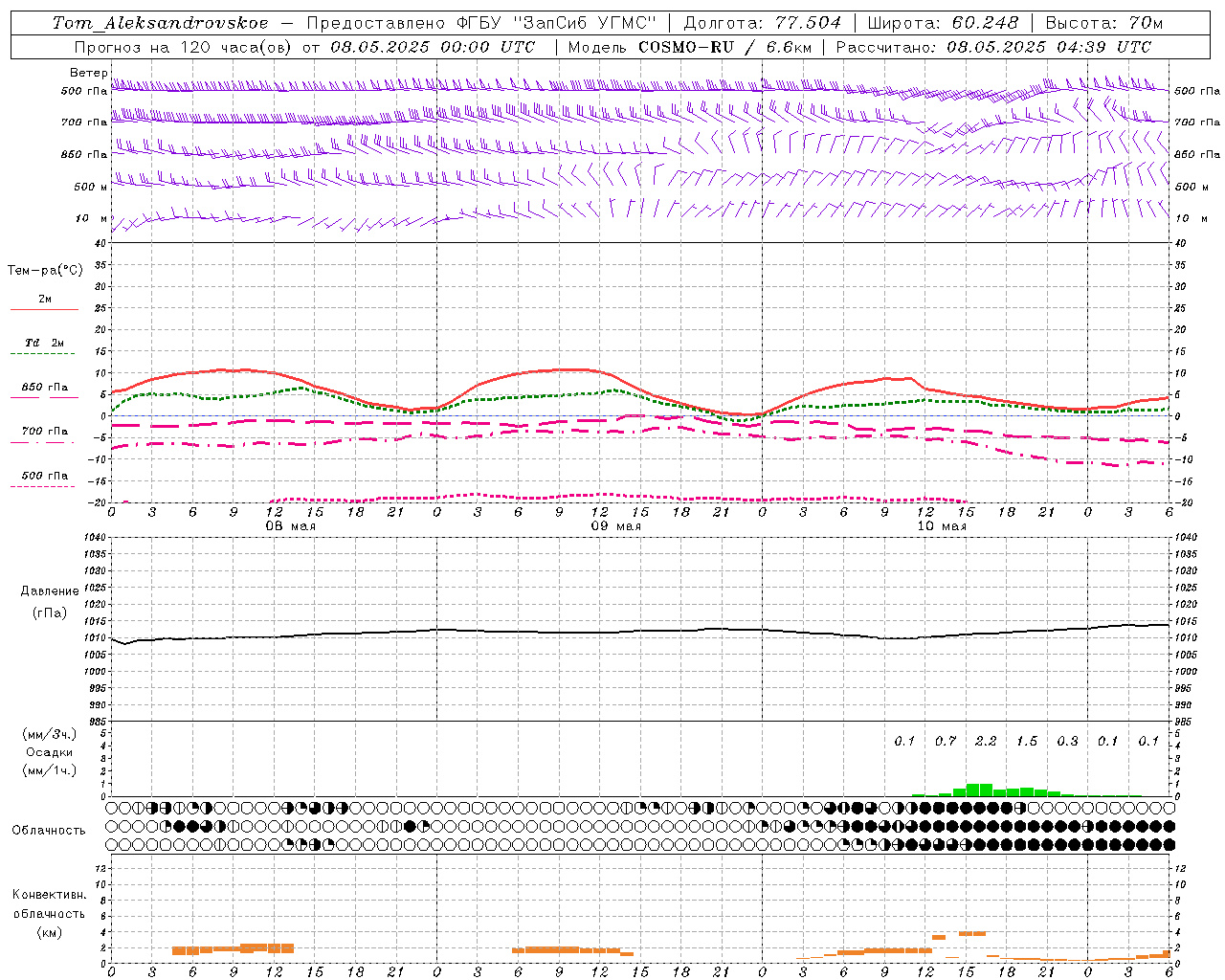Click the Тем-ра(°C) axis title

click(x=45, y=271)
